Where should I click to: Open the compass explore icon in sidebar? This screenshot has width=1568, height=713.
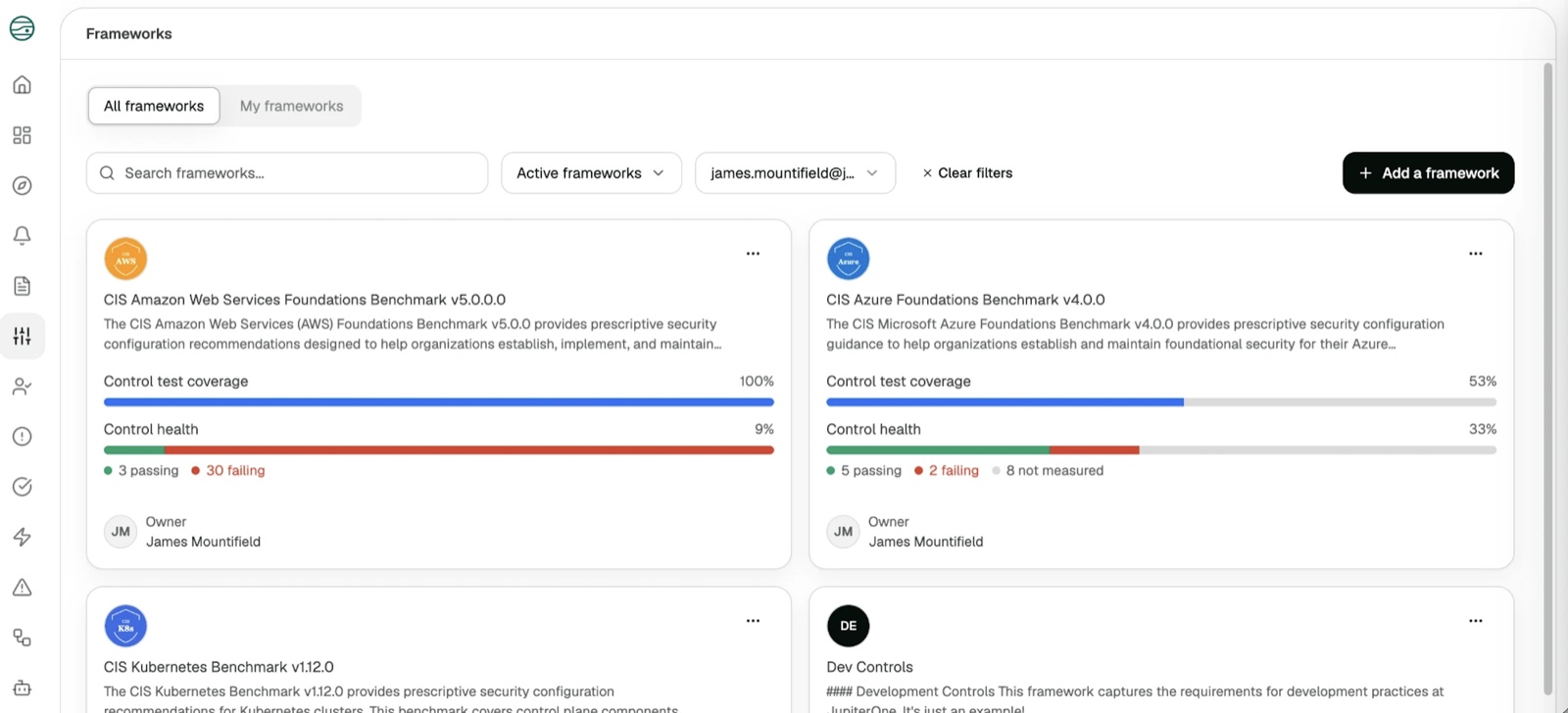click(22, 185)
